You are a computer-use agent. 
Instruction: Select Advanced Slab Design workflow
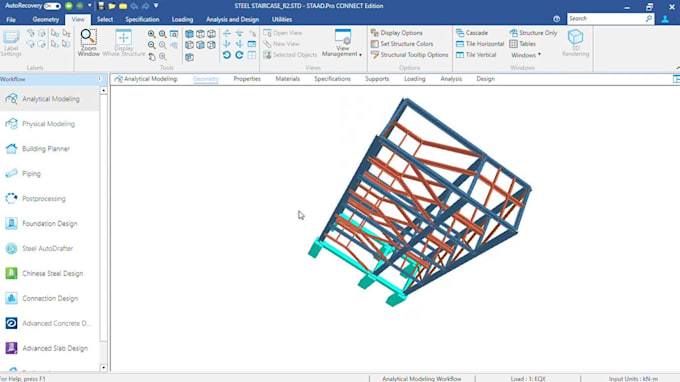click(x=50, y=348)
